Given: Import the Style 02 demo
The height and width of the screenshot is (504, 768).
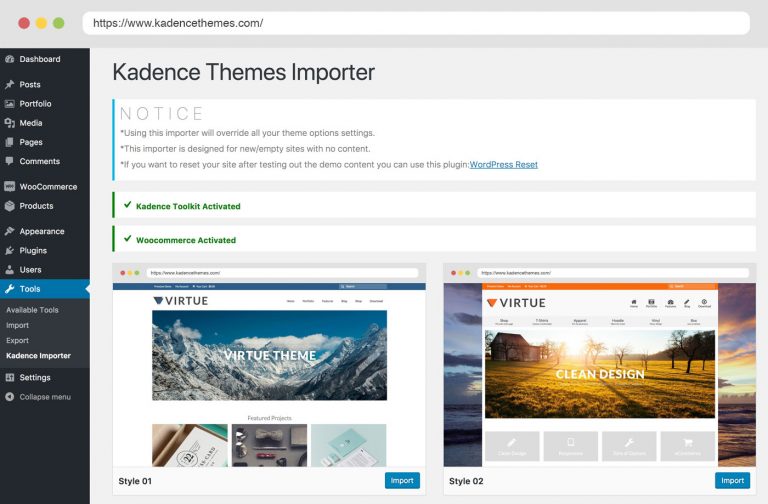Looking at the screenshot, I should 732,480.
